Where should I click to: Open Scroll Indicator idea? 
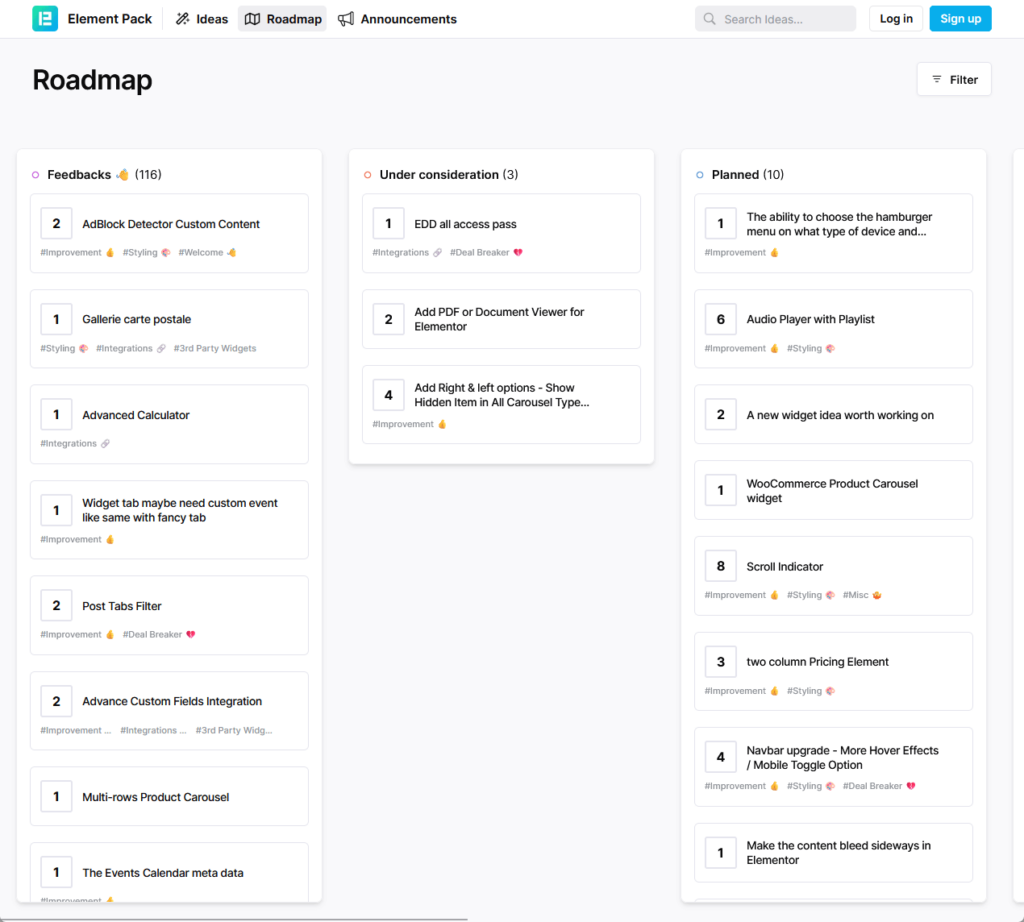[x=784, y=567]
